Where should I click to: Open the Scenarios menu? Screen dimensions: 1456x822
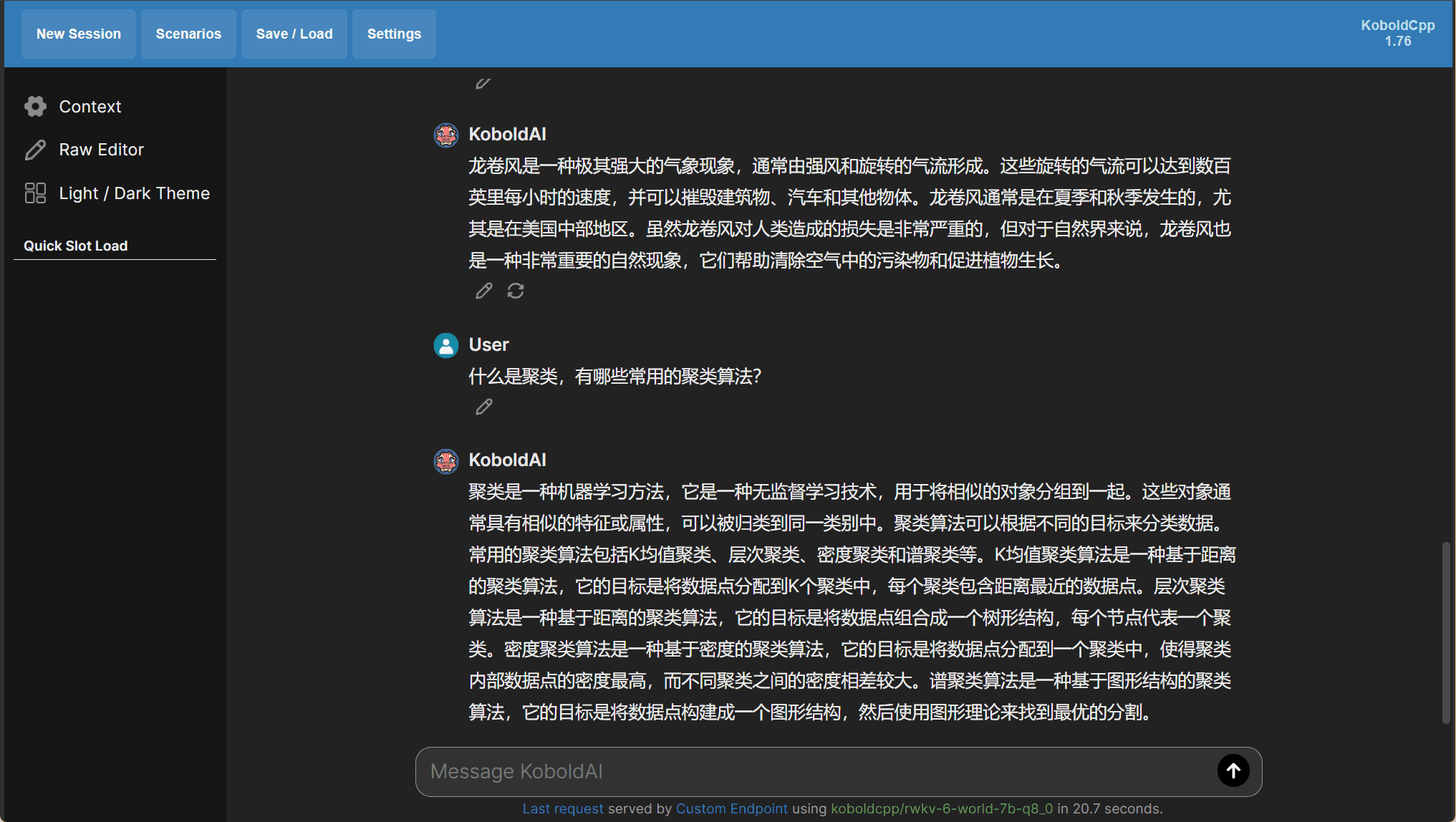click(x=188, y=34)
